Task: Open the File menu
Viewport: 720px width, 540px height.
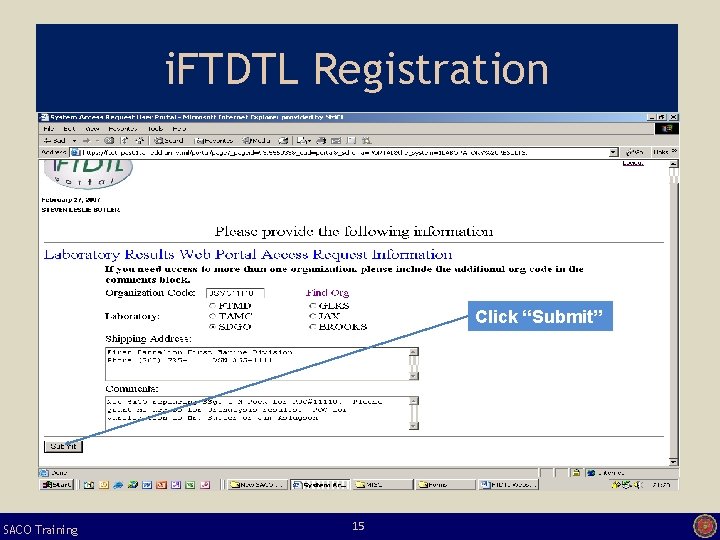Action: tap(48, 129)
